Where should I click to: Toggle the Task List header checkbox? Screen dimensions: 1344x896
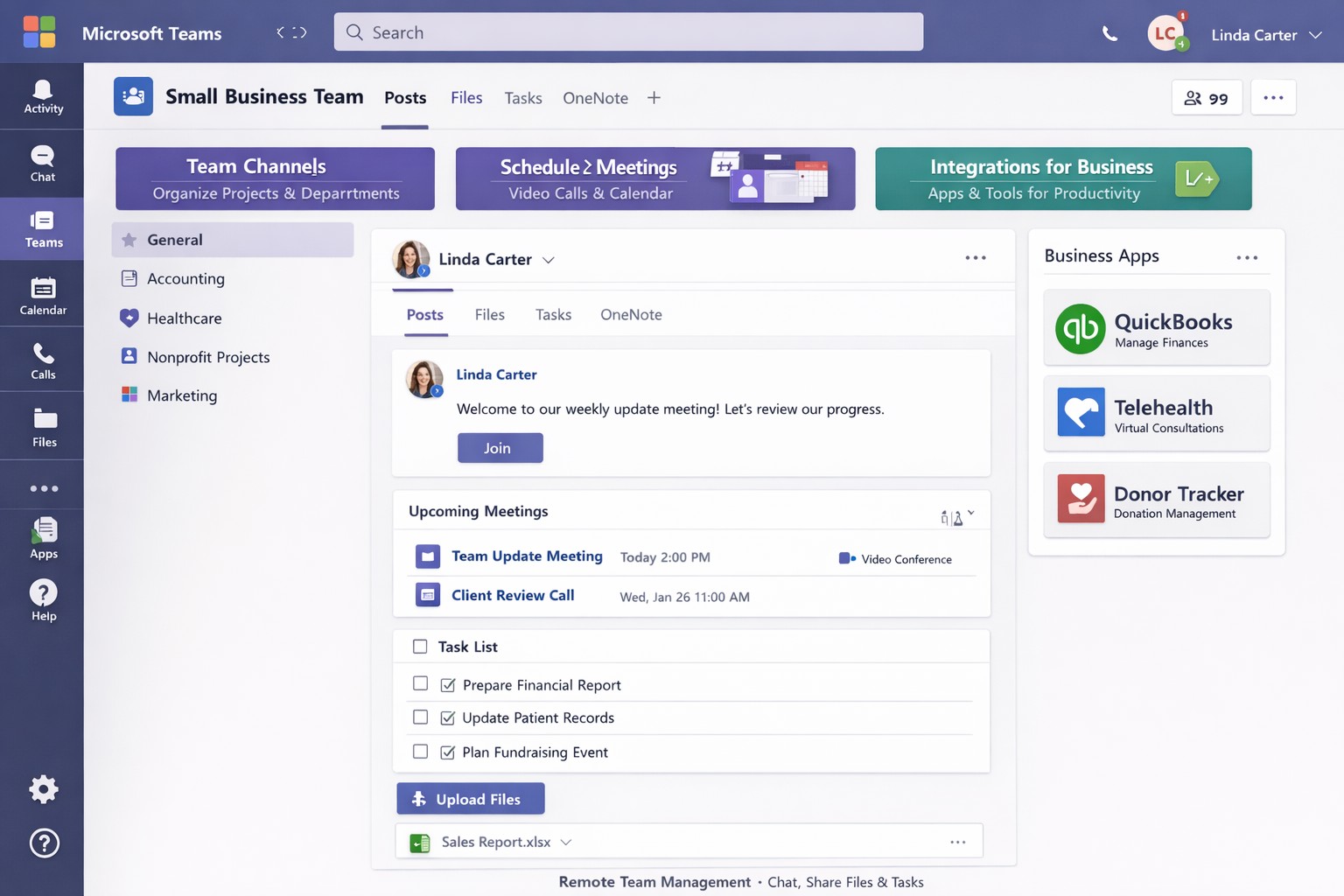coord(420,647)
